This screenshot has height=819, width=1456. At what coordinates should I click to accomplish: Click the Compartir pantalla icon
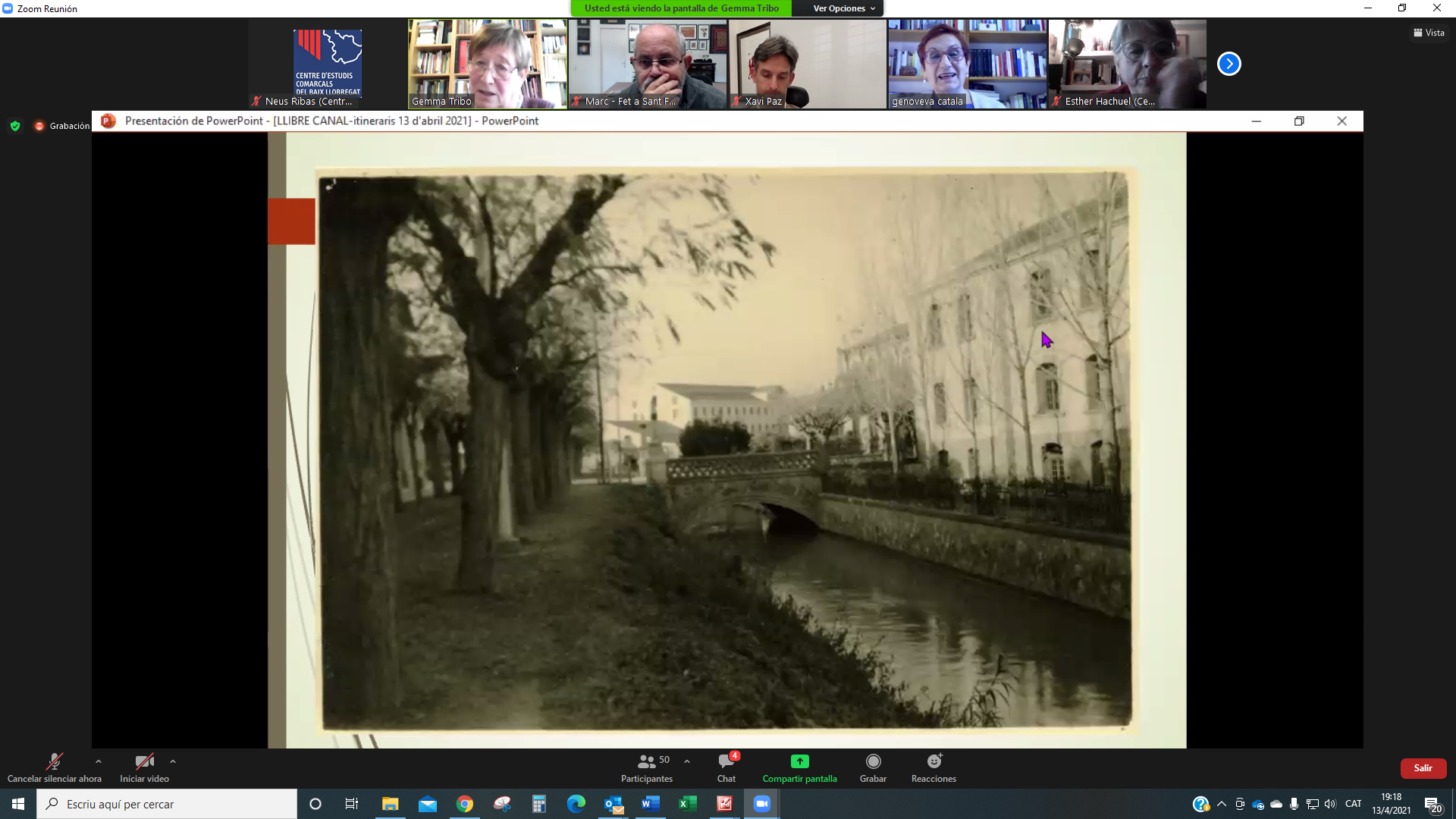click(x=799, y=761)
